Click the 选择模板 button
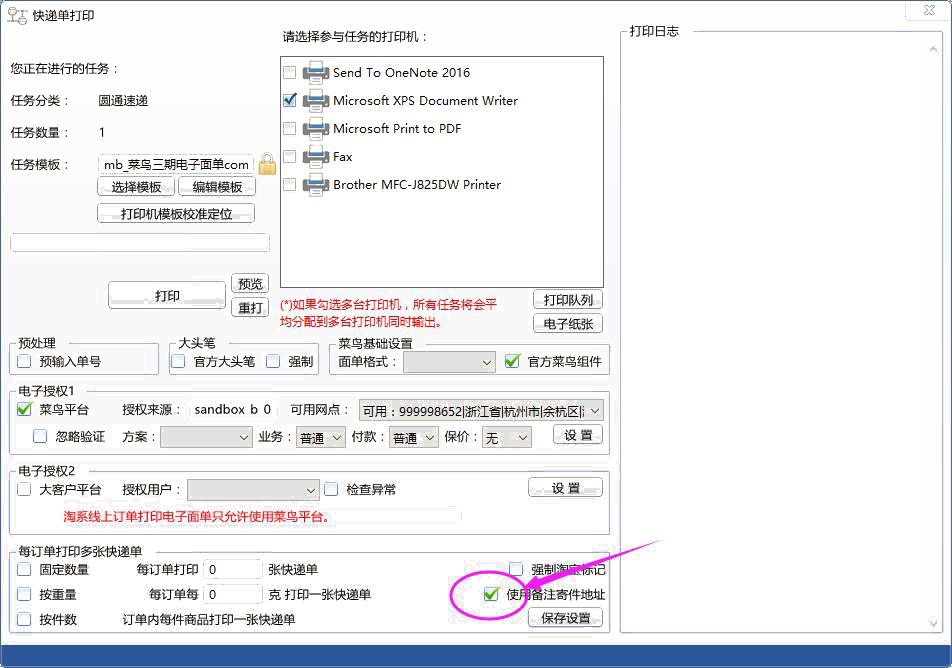952x668 pixels. coord(136,187)
